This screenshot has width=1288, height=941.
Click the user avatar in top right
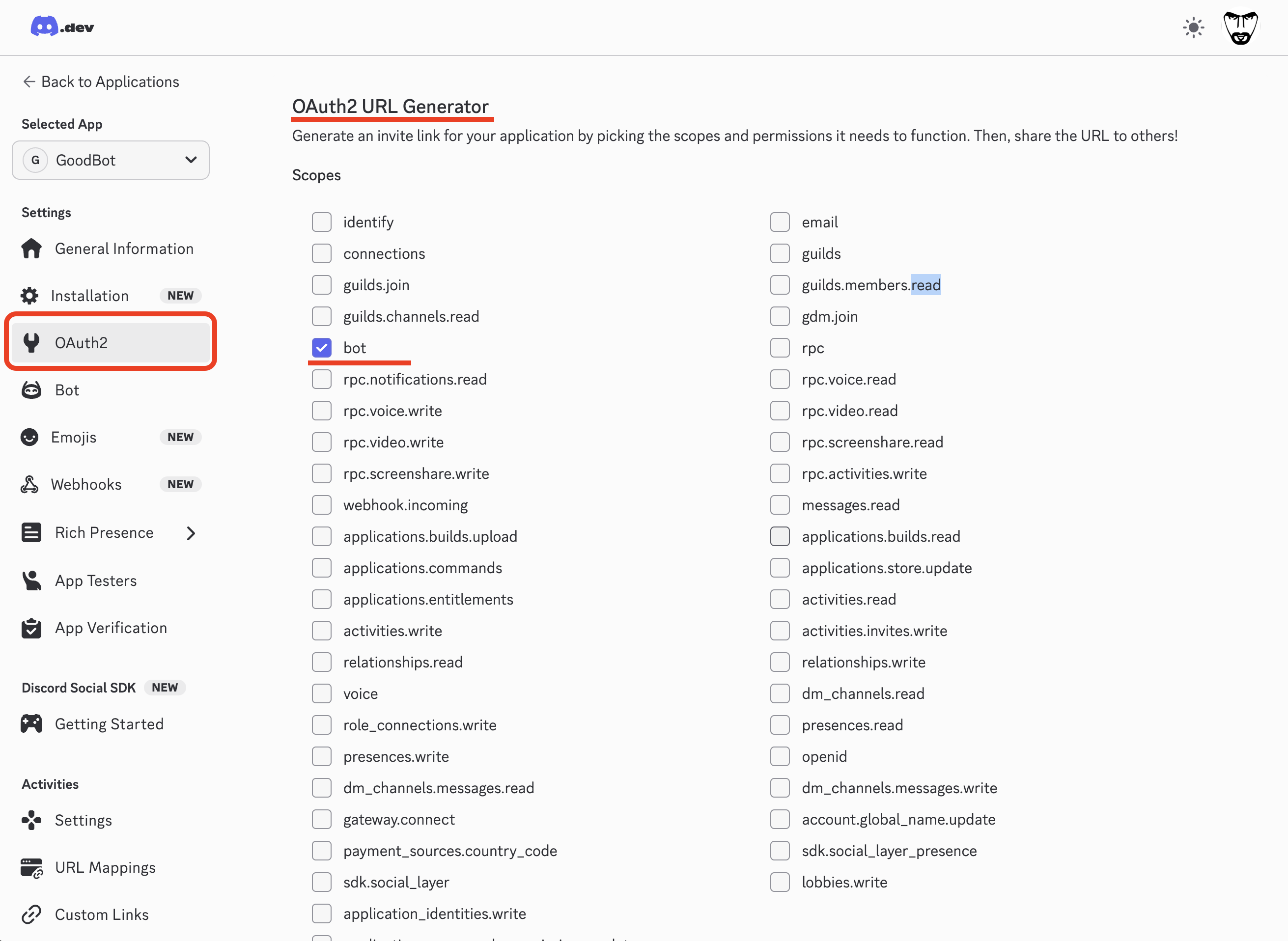1241,27
